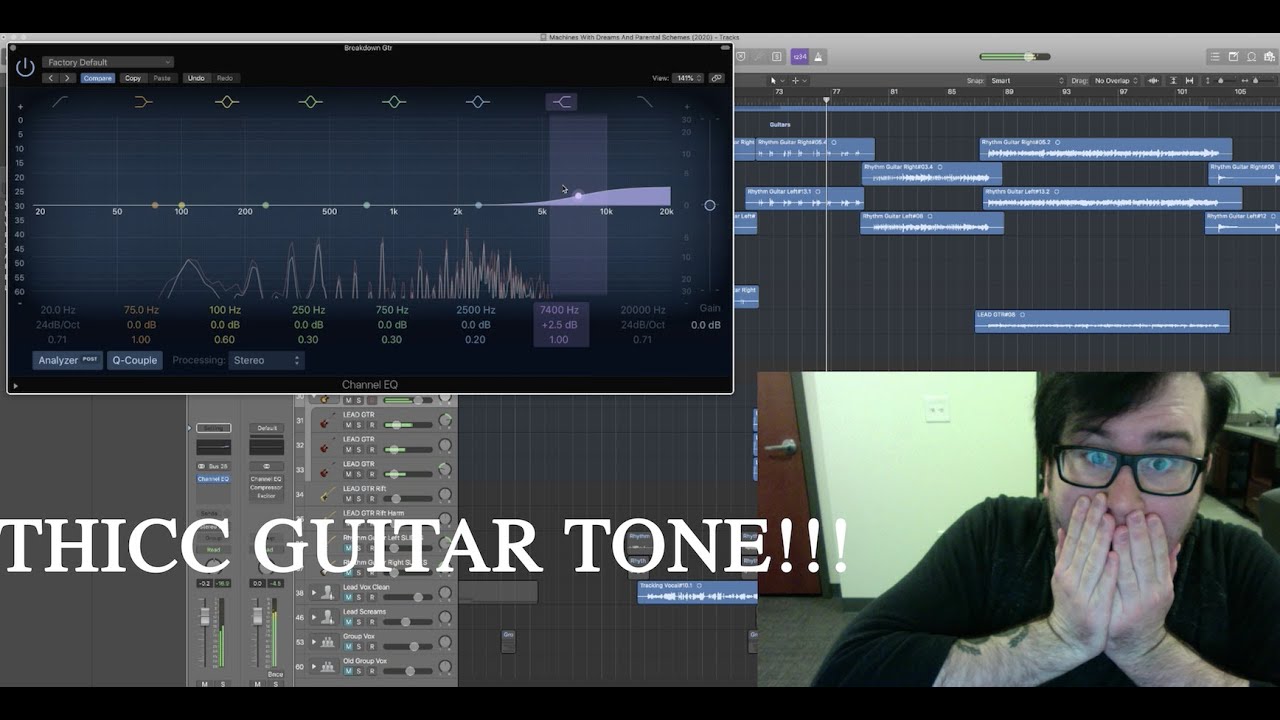
Task: Open the List Editors icon
Action: 1215,57
